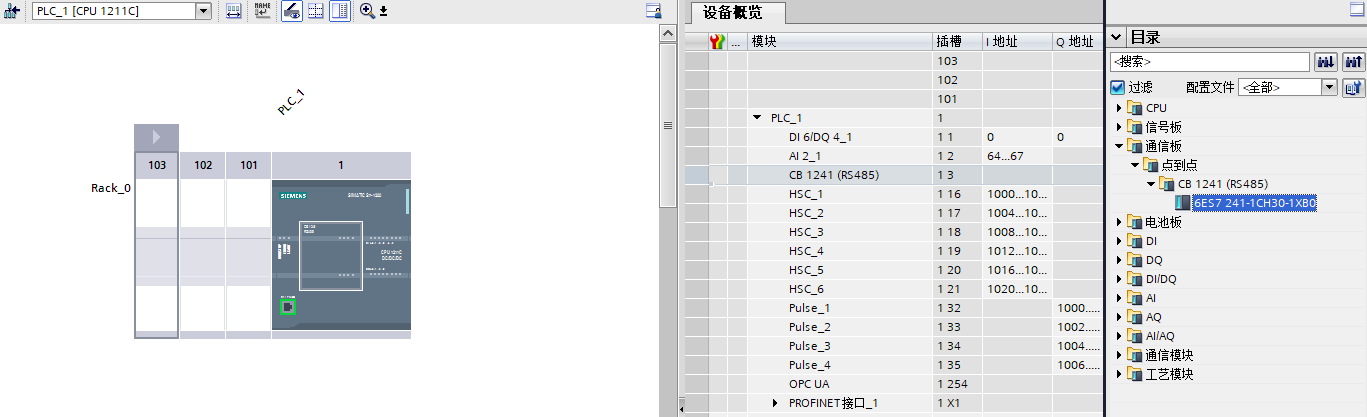The width and height of the screenshot is (1367, 417).
Task: Select the HSC_6 row
Action: coord(894,289)
